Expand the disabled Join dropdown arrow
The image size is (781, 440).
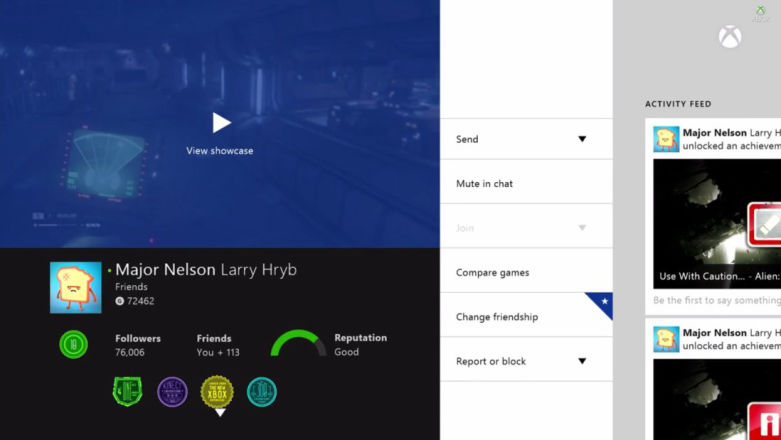(x=582, y=228)
